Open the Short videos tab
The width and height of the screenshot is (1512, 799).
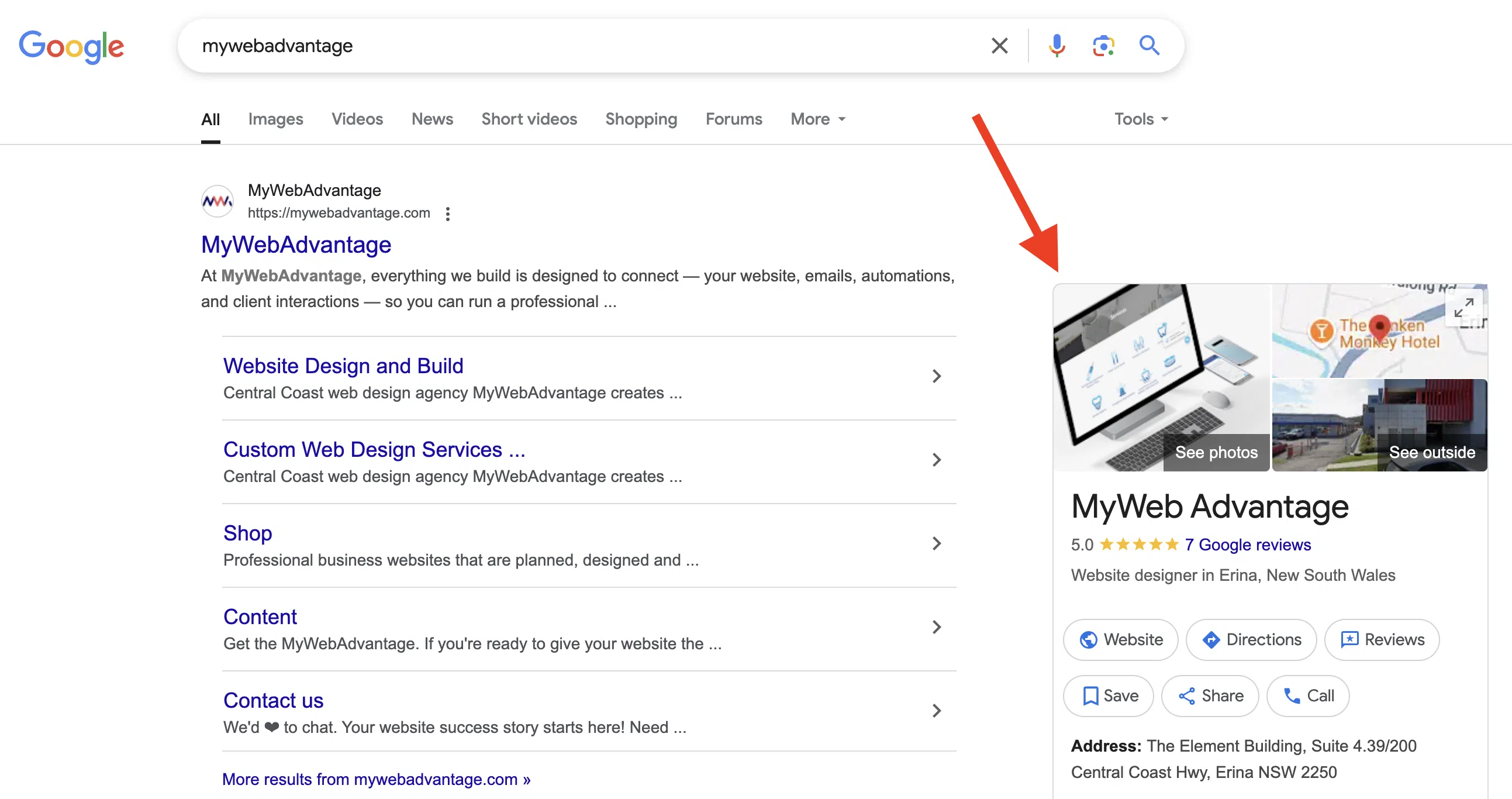tap(529, 119)
